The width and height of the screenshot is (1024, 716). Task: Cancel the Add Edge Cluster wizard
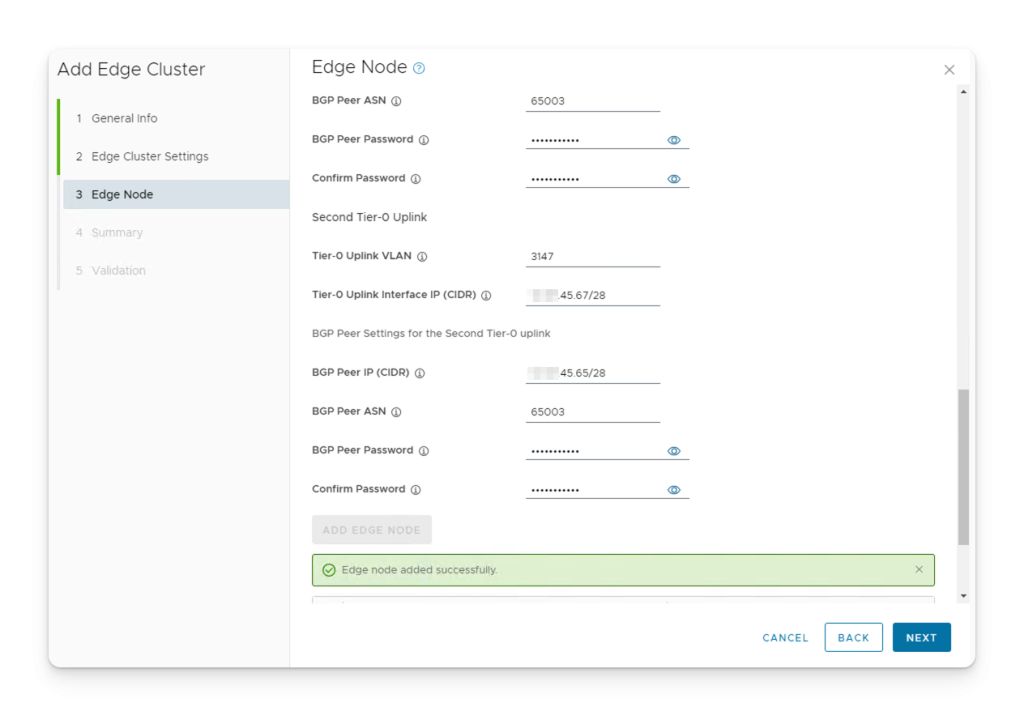[784, 637]
